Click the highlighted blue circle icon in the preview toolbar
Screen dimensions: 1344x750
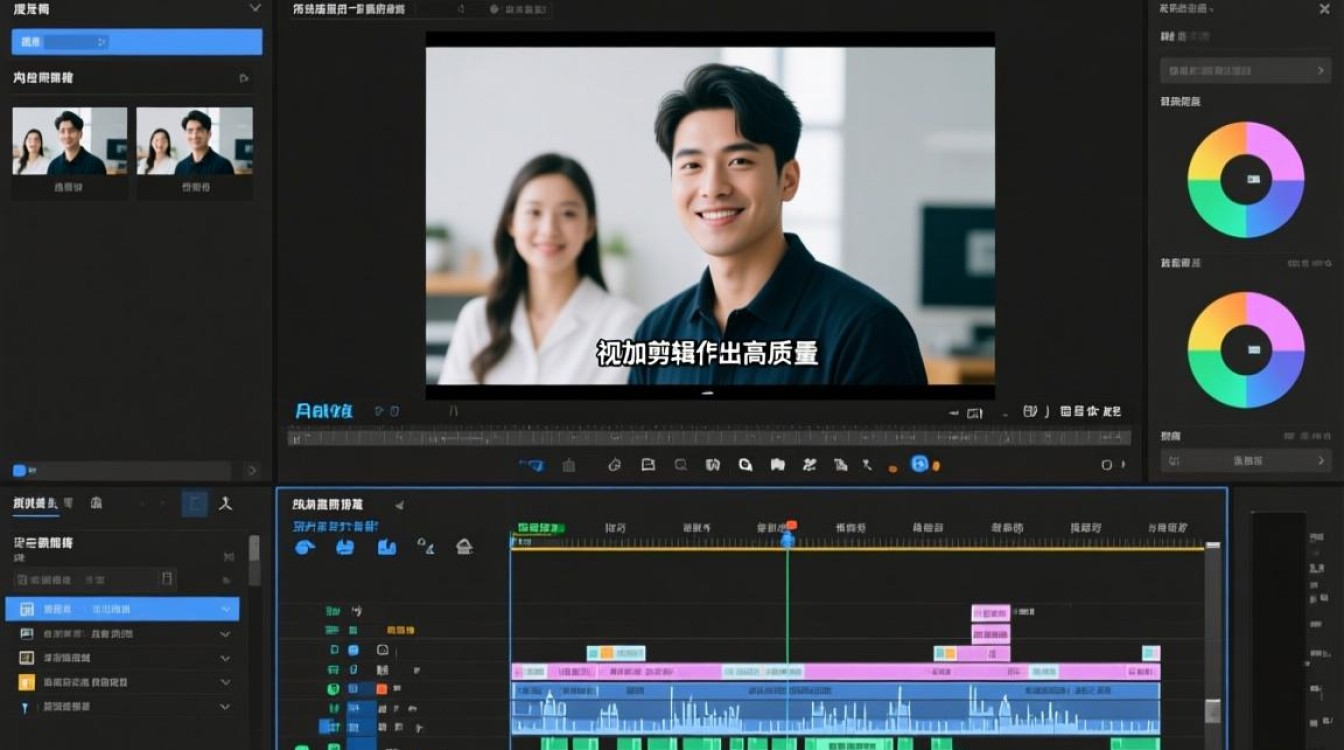[x=920, y=464]
